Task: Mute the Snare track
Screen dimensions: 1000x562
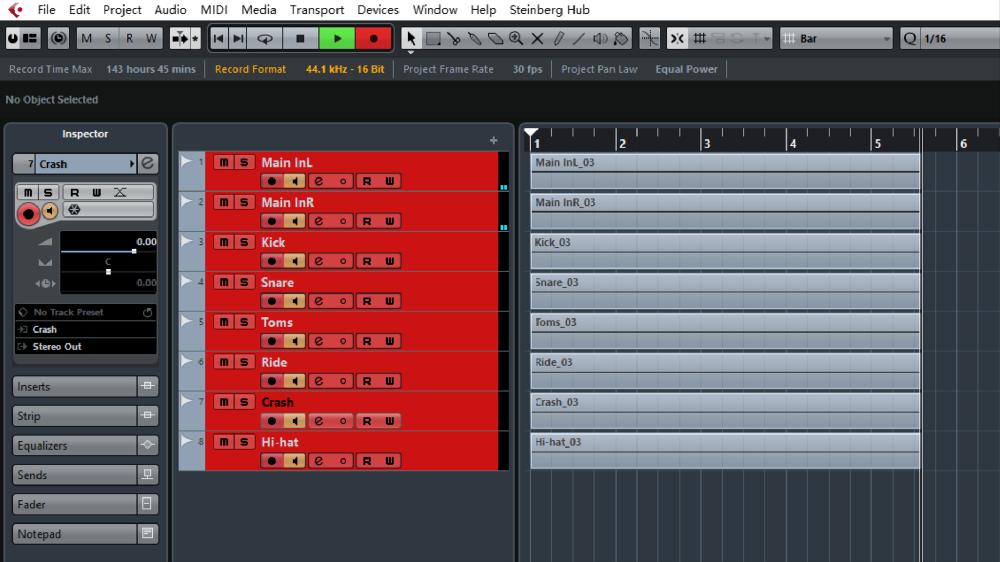Action: coord(223,282)
